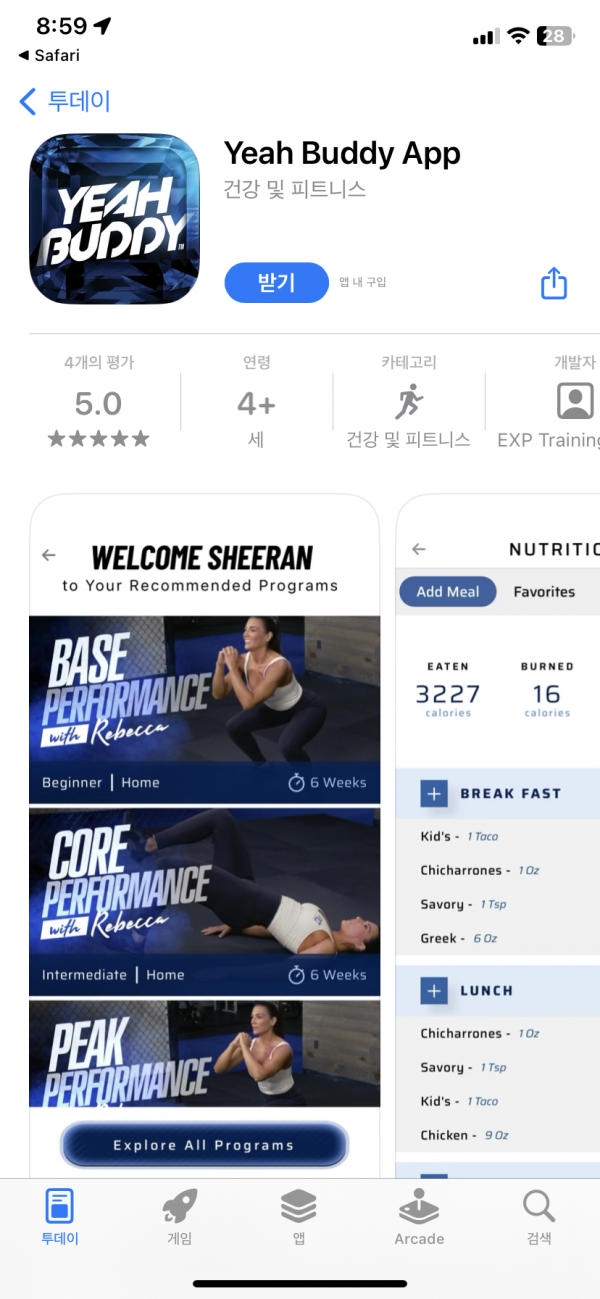Tap the plus icon beside BREAK FAST

[x=434, y=794]
